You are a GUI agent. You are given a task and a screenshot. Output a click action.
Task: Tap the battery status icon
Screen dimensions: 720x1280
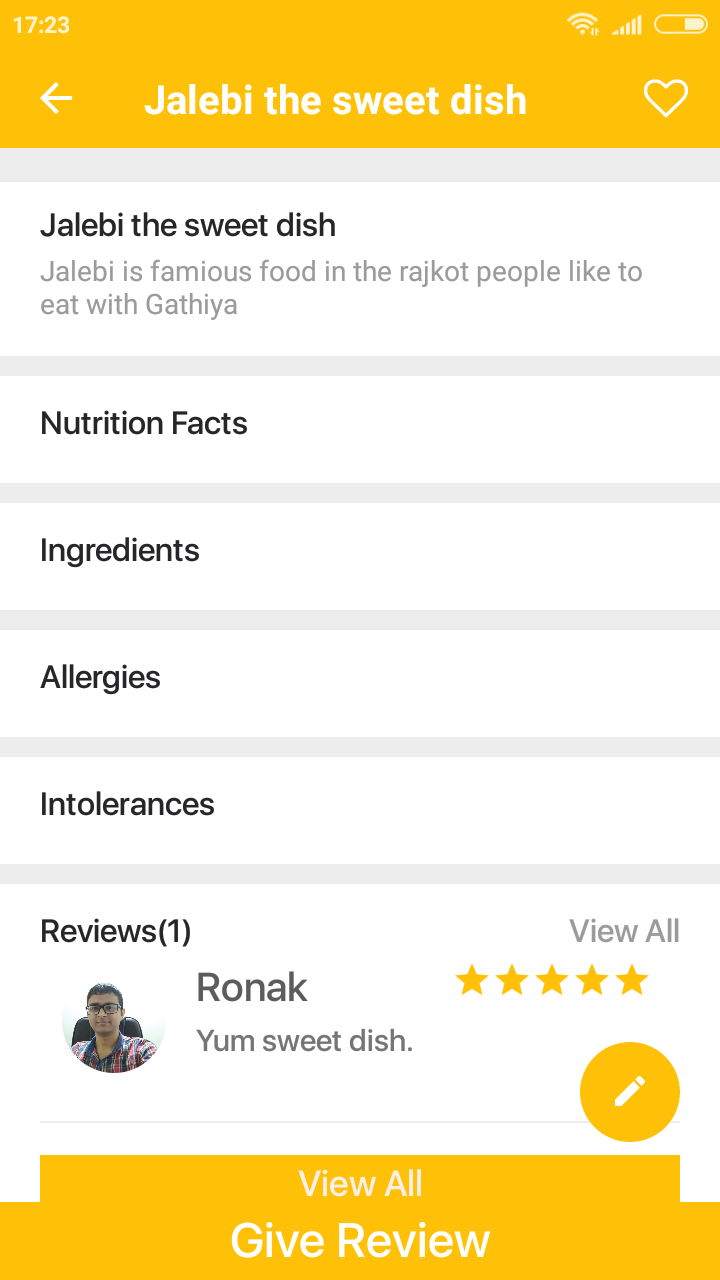pyautogui.click(x=680, y=24)
